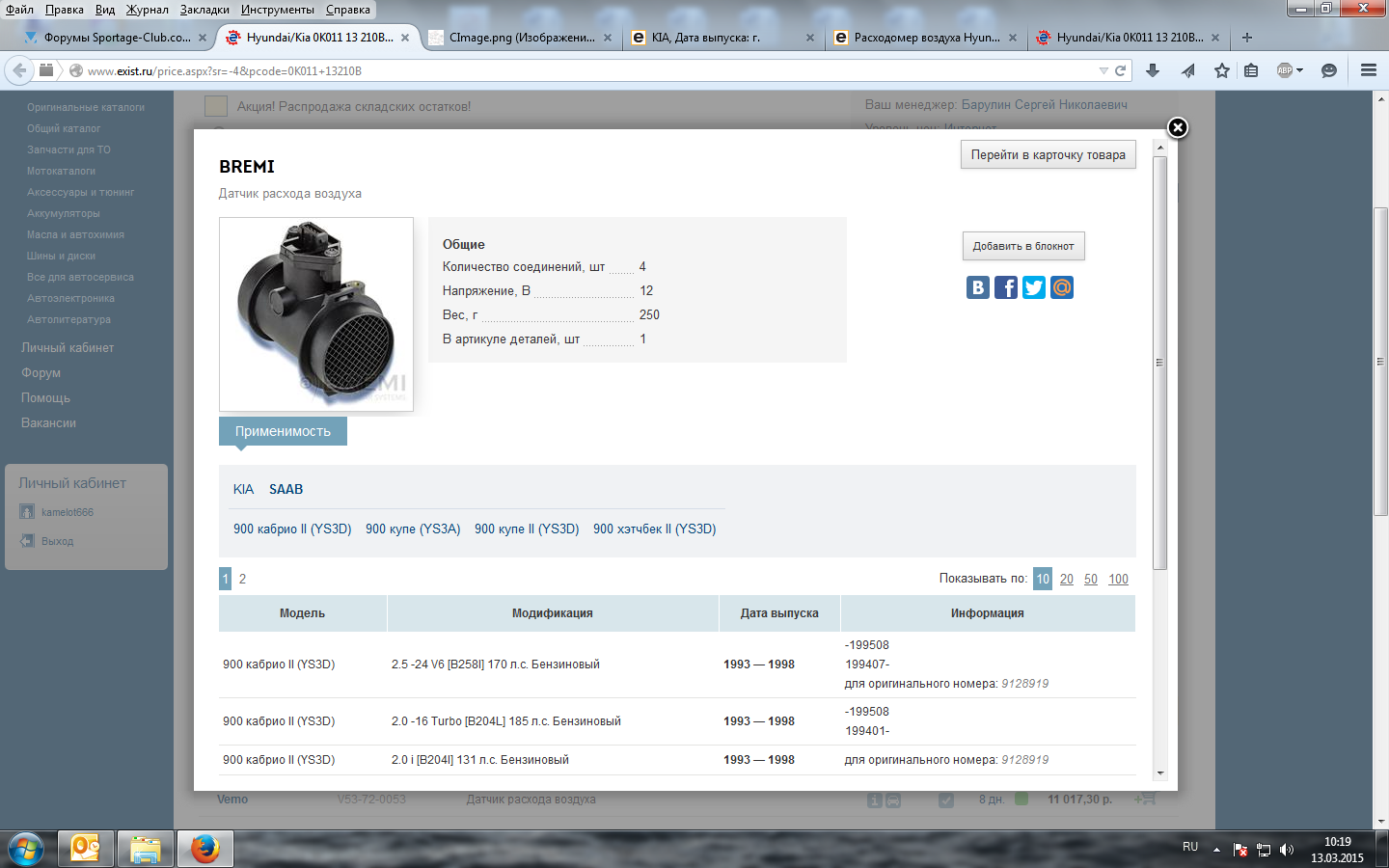Open Firefox from Windows taskbar

pyautogui.click(x=204, y=849)
